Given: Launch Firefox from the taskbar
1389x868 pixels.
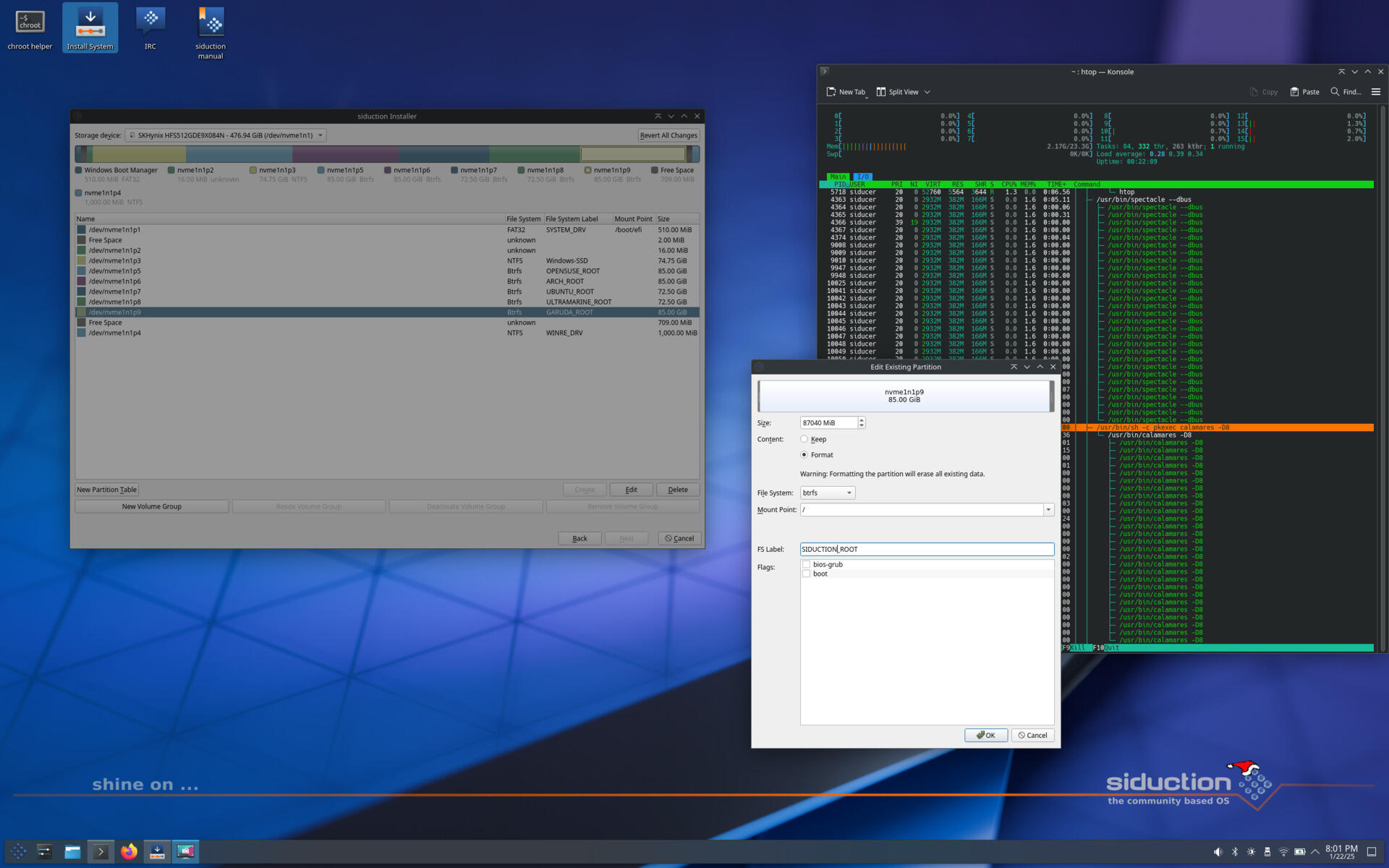Looking at the screenshot, I should pos(129,851).
